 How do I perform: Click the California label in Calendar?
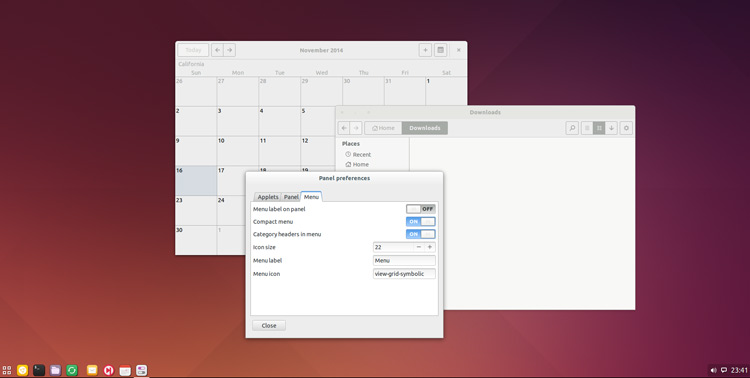tap(191, 64)
